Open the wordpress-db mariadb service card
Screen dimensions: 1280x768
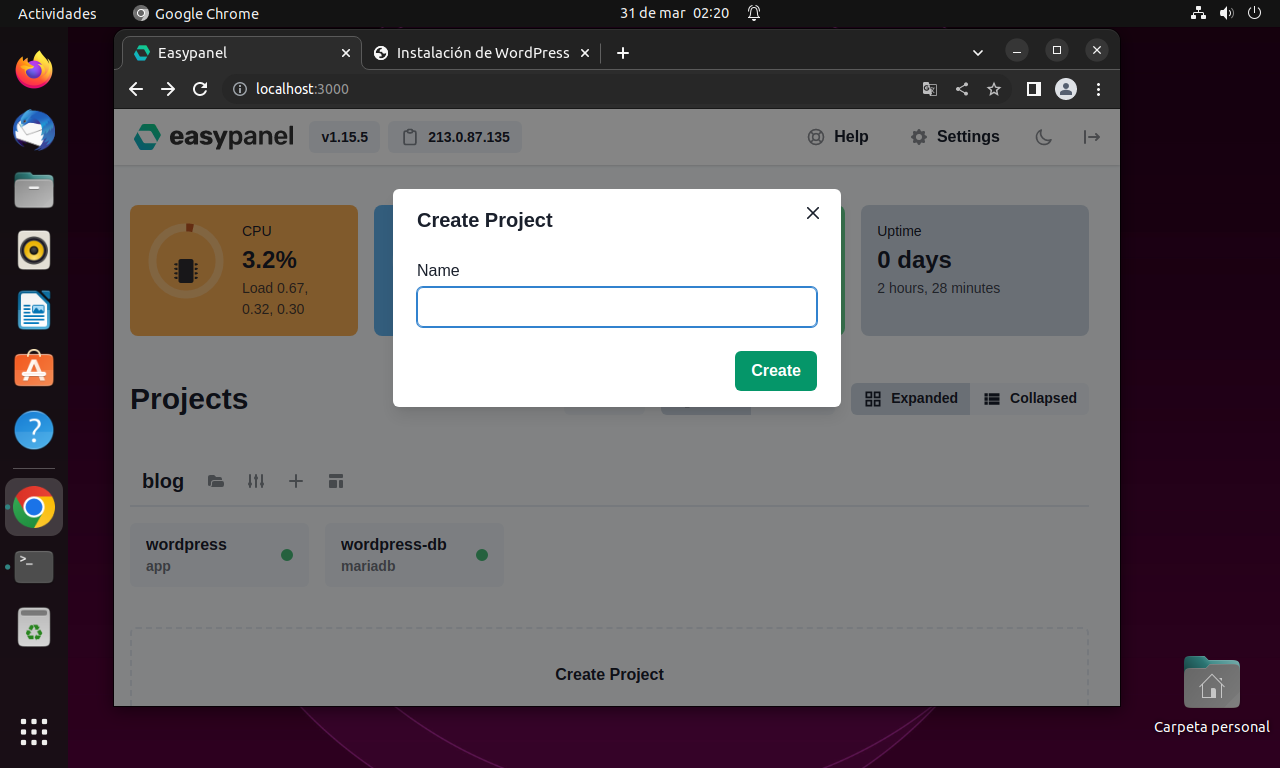tap(414, 554)
